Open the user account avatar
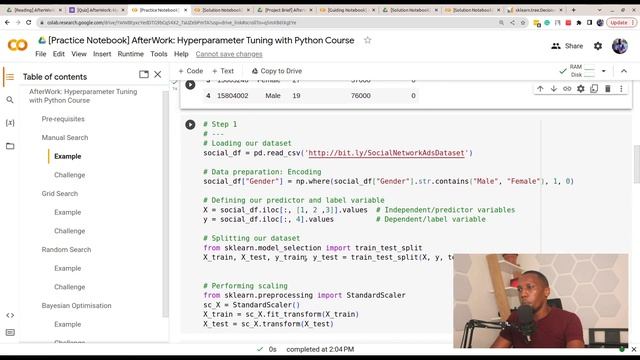This screenshot has height=360, width=640. [620, 46]
